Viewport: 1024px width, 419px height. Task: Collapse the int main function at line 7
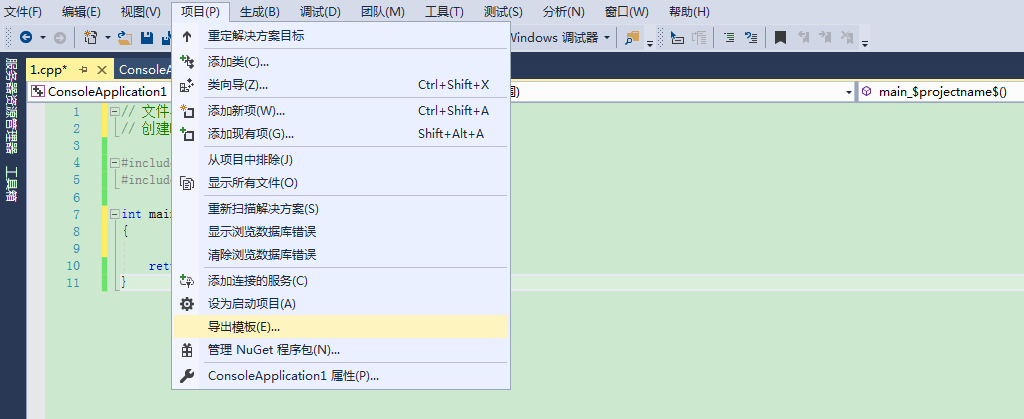click(114, 214)
